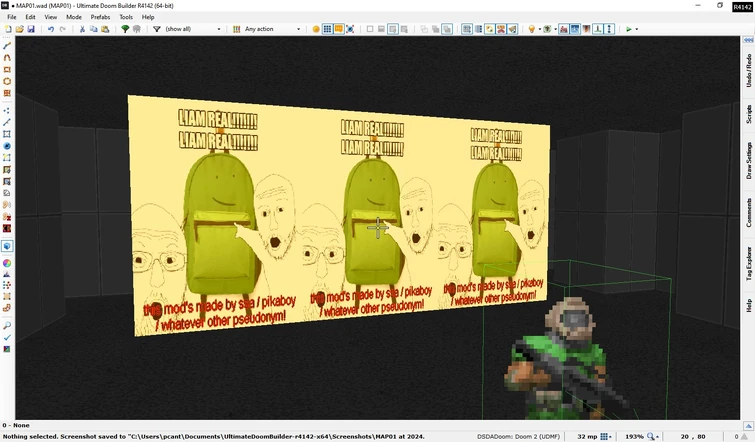755x442 pixels.
Task: Click the 193% zoom level in status bar
Action: click(634, 437)
